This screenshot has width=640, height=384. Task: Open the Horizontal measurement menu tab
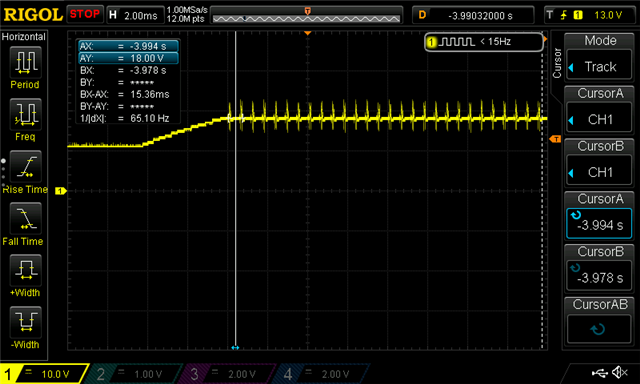[24, 37]
